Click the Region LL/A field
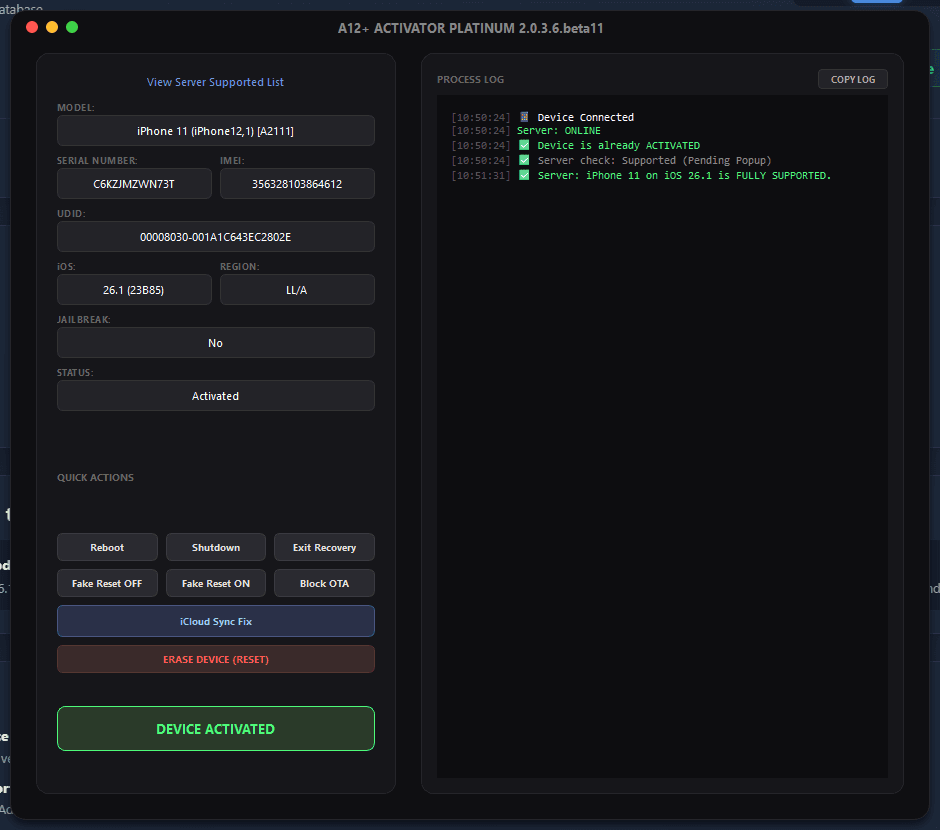This screenshot has height=830, width=940. click(x=297, y=289)
